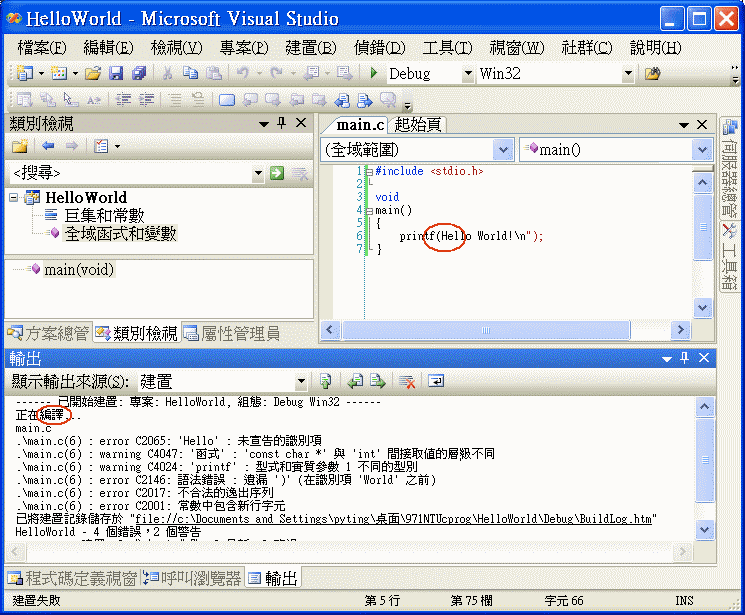This screenshot has width=745, height=615.
Task: Click the New Project toolbar icon
Action: click(x=24, y=73)
